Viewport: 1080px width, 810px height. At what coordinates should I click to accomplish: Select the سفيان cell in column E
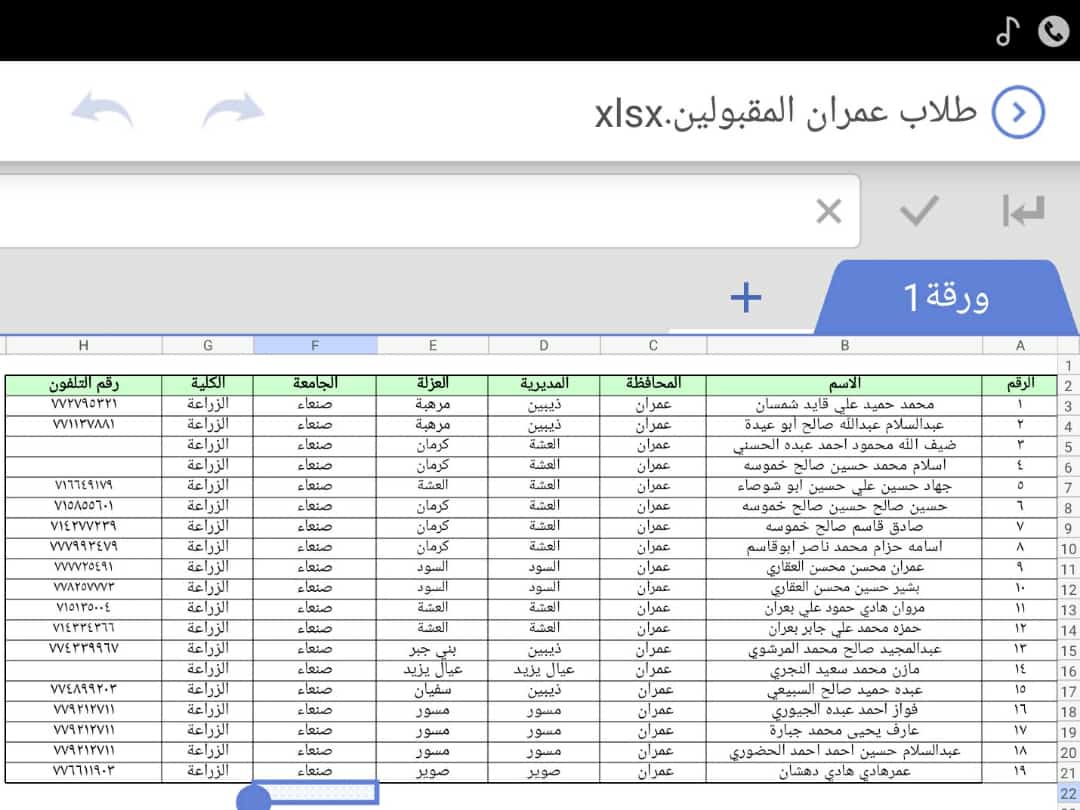tap(433, 689)
